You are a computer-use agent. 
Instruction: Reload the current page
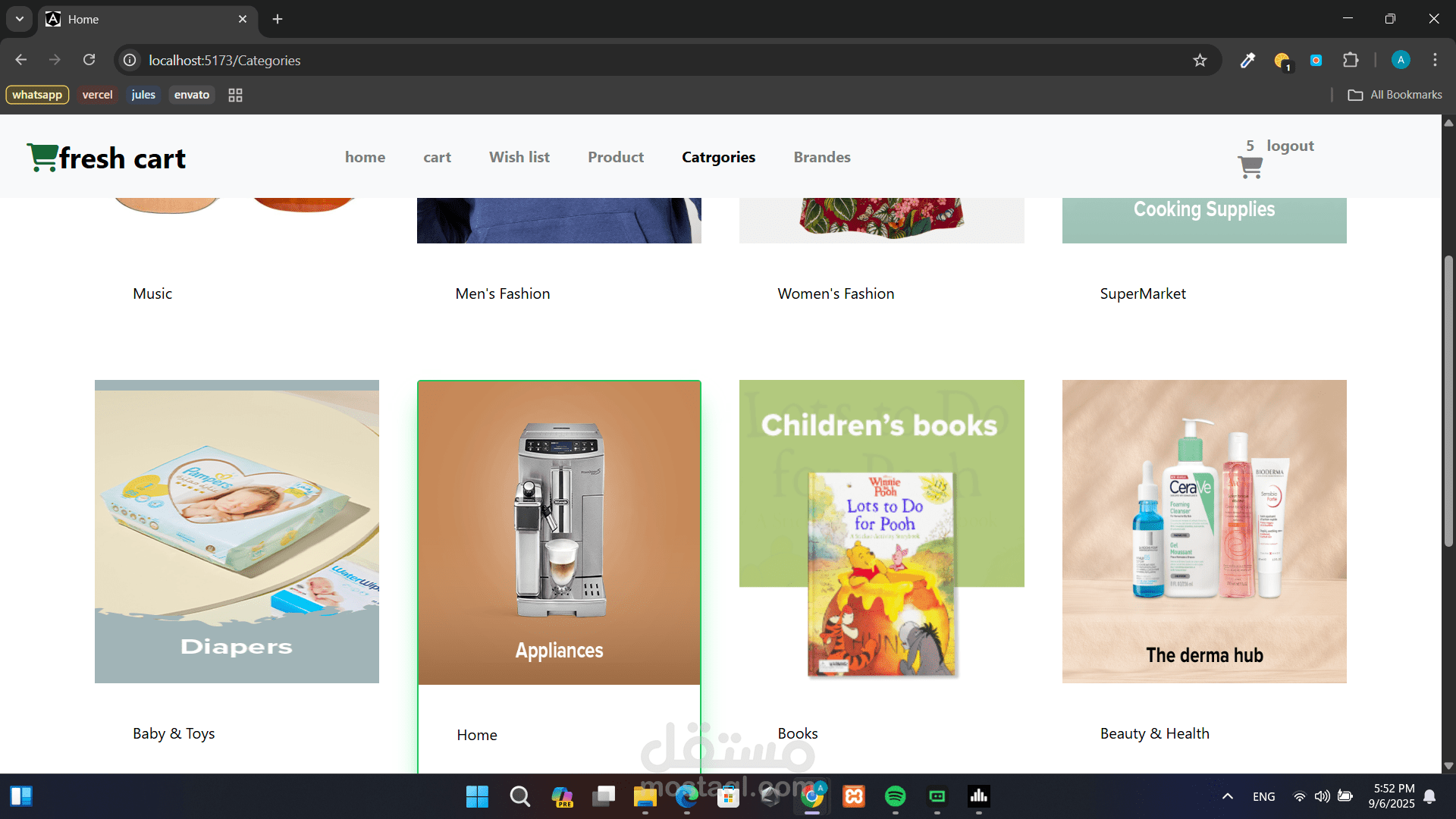tap(89, 60)
